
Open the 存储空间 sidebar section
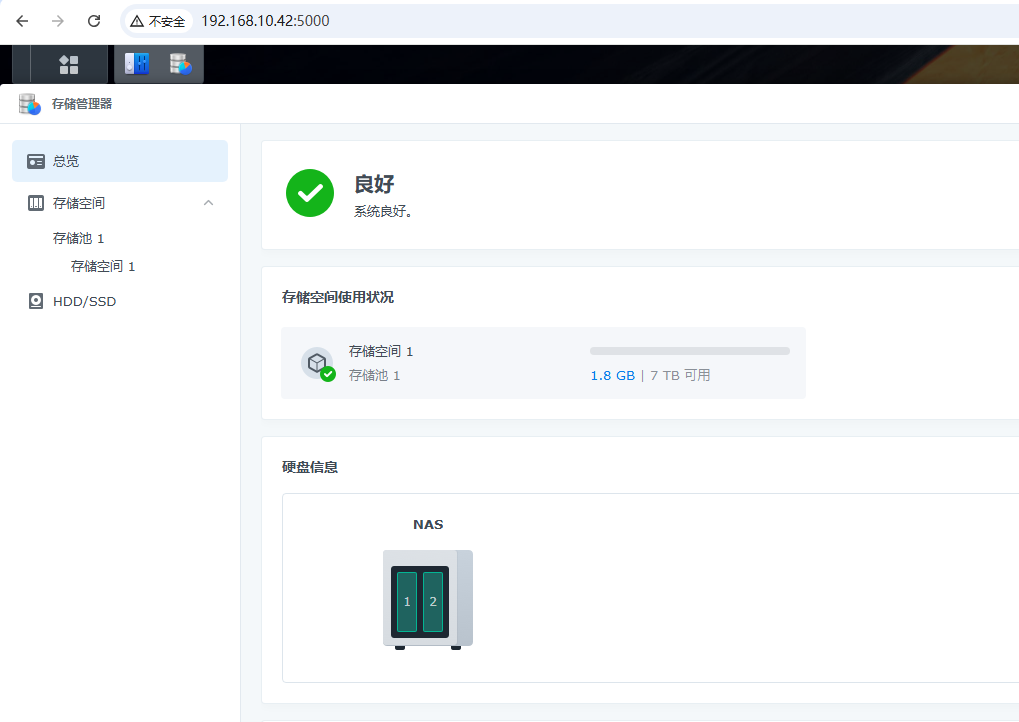pos(79,203)
